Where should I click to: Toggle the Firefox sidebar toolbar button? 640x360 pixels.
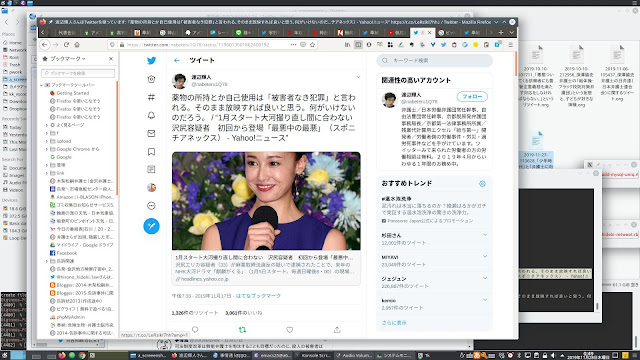pos(358,44)
